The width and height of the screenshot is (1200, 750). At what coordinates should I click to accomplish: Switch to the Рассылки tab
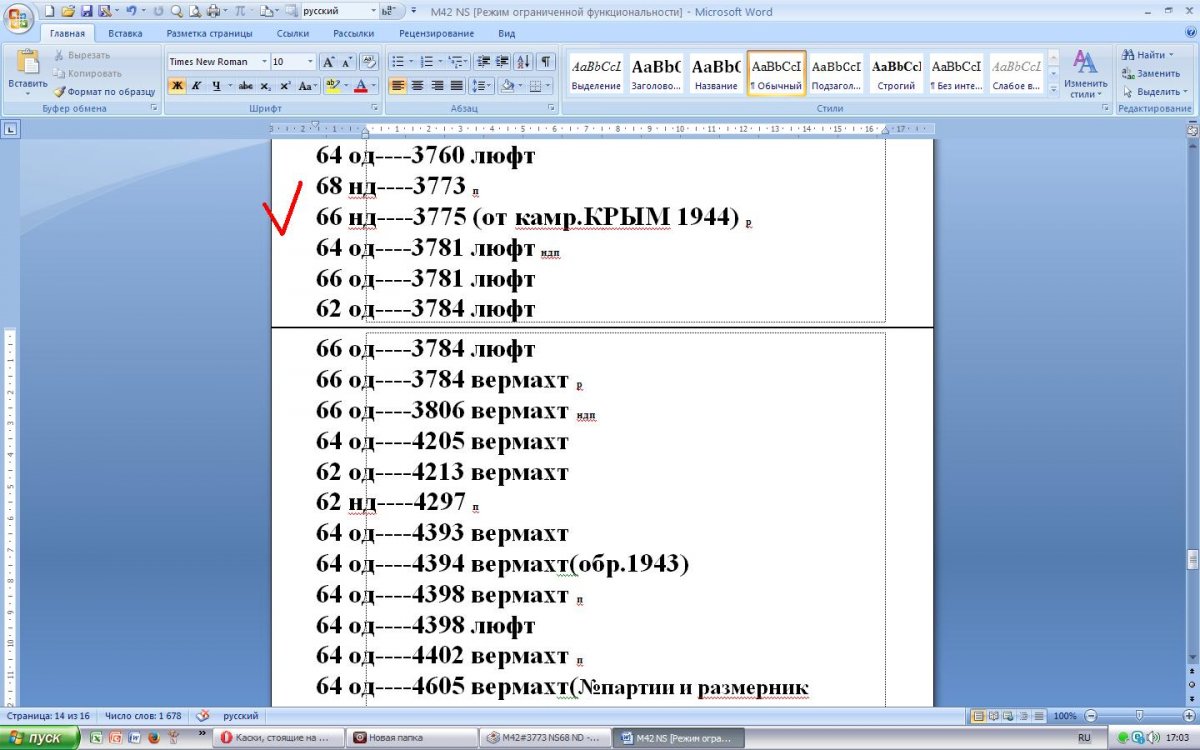[x=354, y=33]
